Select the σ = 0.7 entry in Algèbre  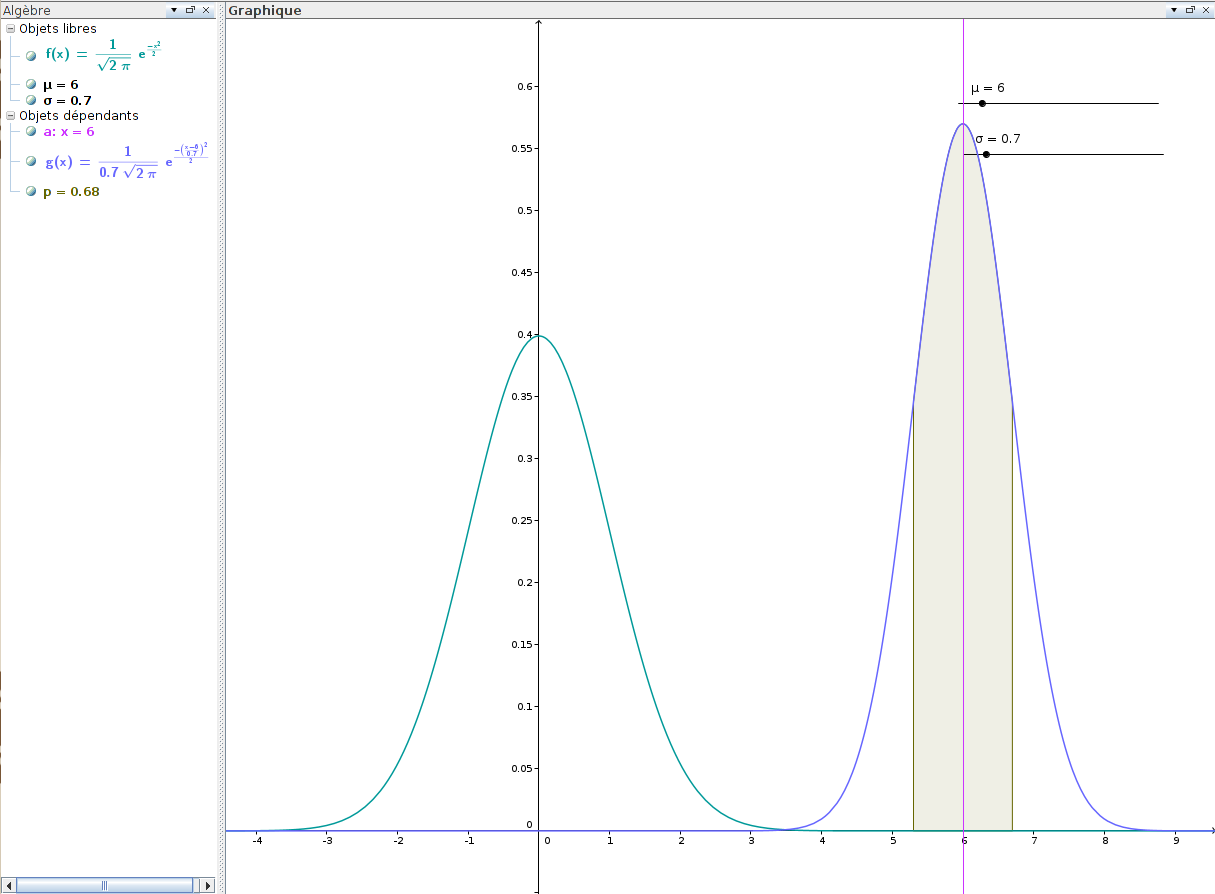[67, 100]
